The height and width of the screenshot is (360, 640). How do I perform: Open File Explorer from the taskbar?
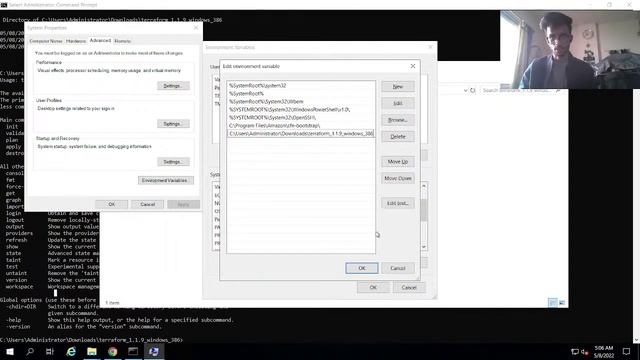pyautogui.click(x=92, y=351)
